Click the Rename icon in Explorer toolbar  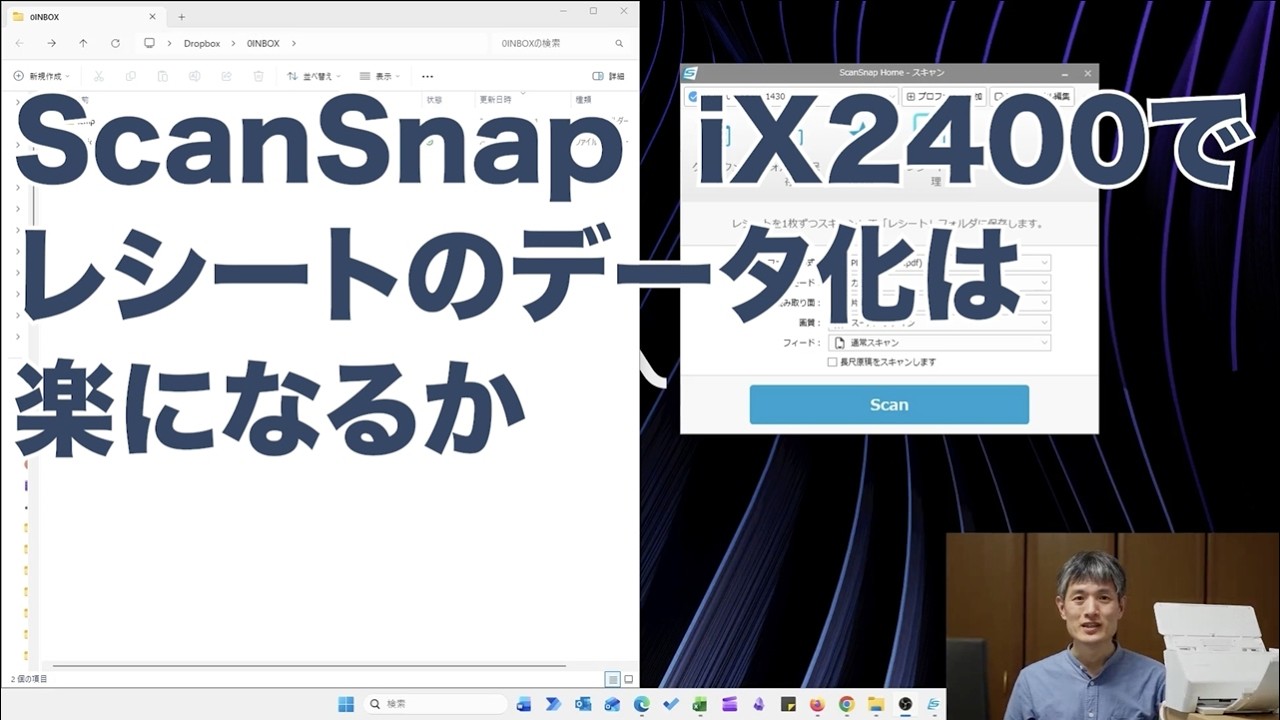tap(194, 76)
